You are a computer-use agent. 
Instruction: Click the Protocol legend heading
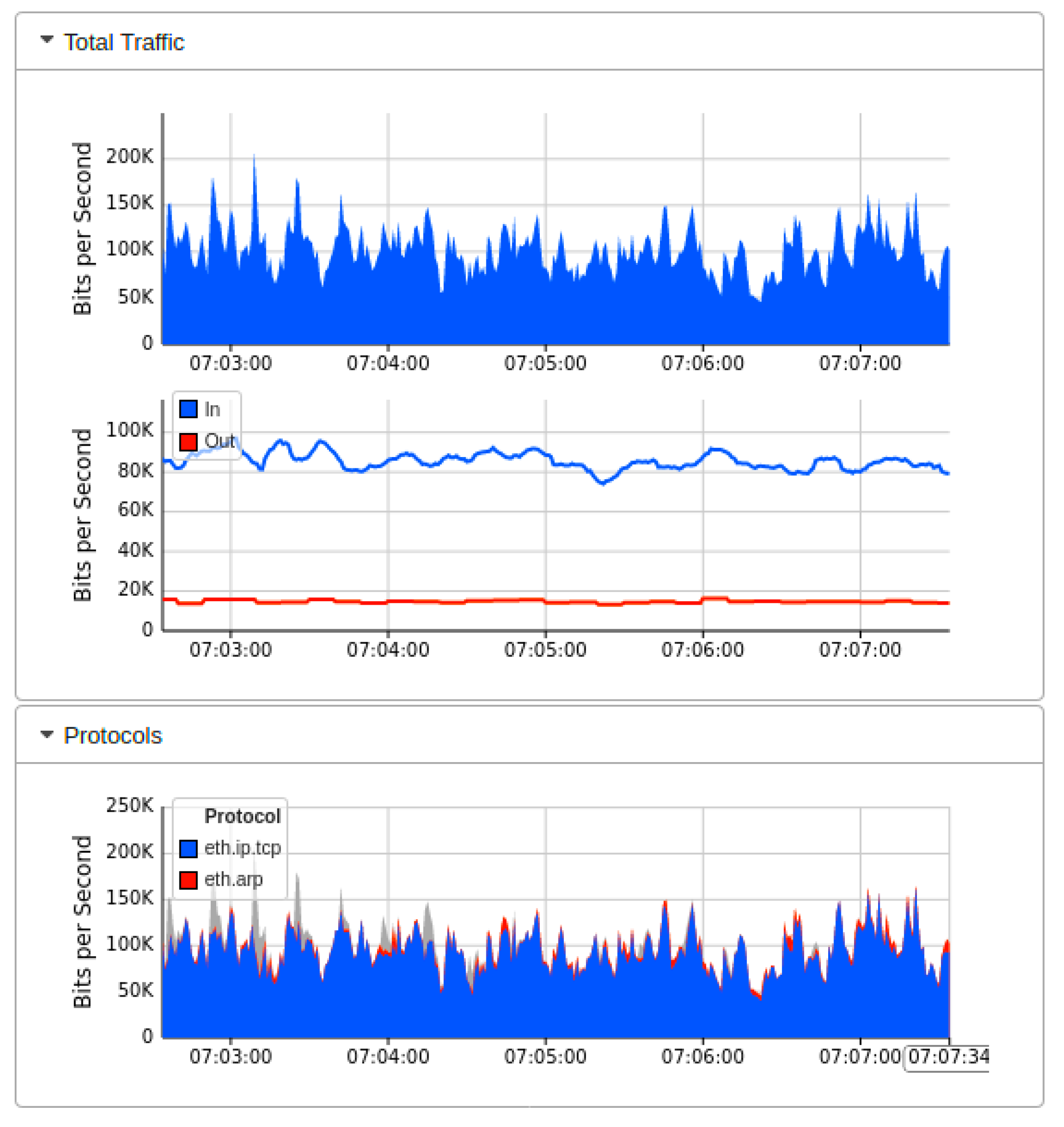click(243, 816)
